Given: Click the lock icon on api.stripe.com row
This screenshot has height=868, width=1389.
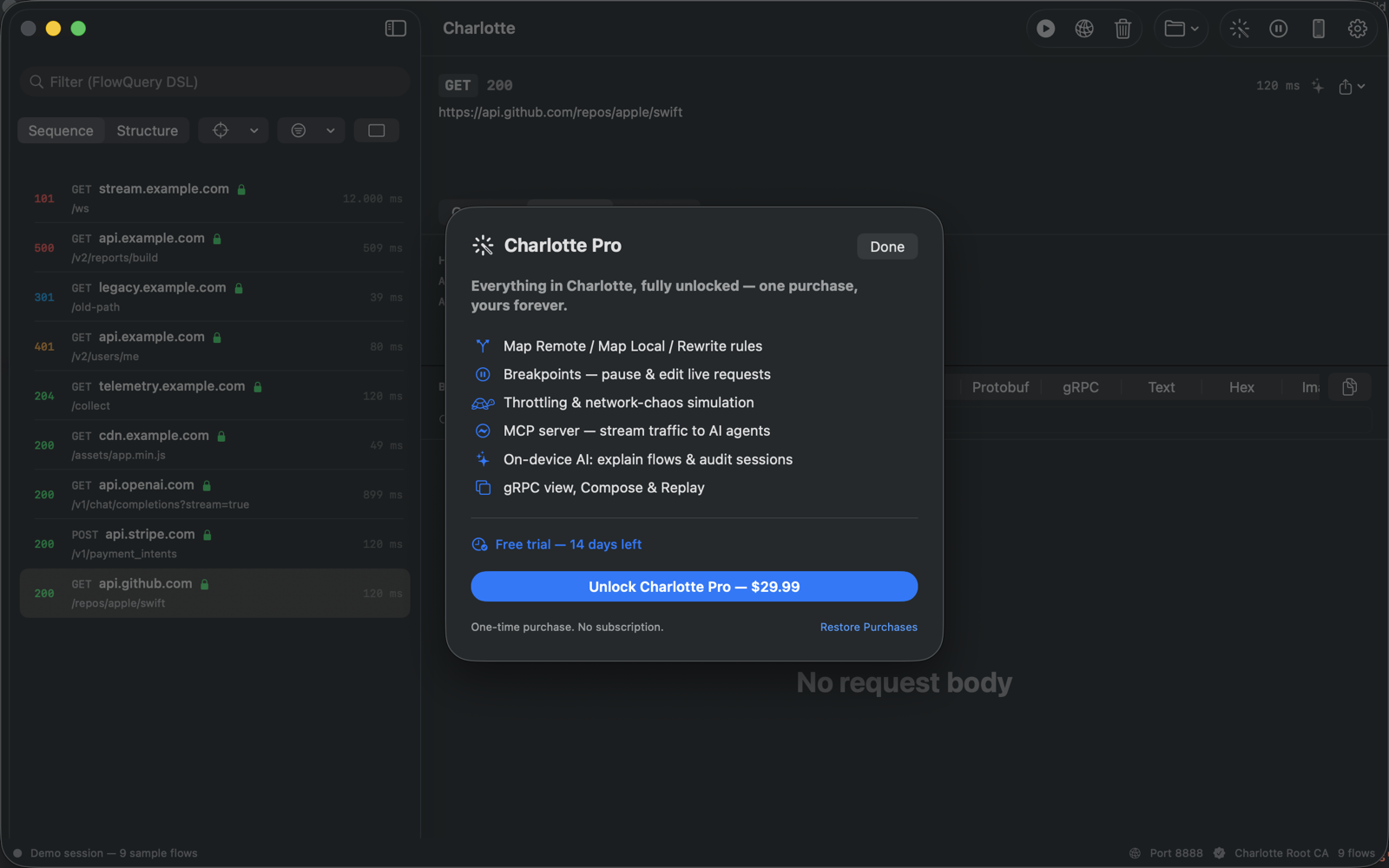Looking at the screenshot, I should [207, 535].
